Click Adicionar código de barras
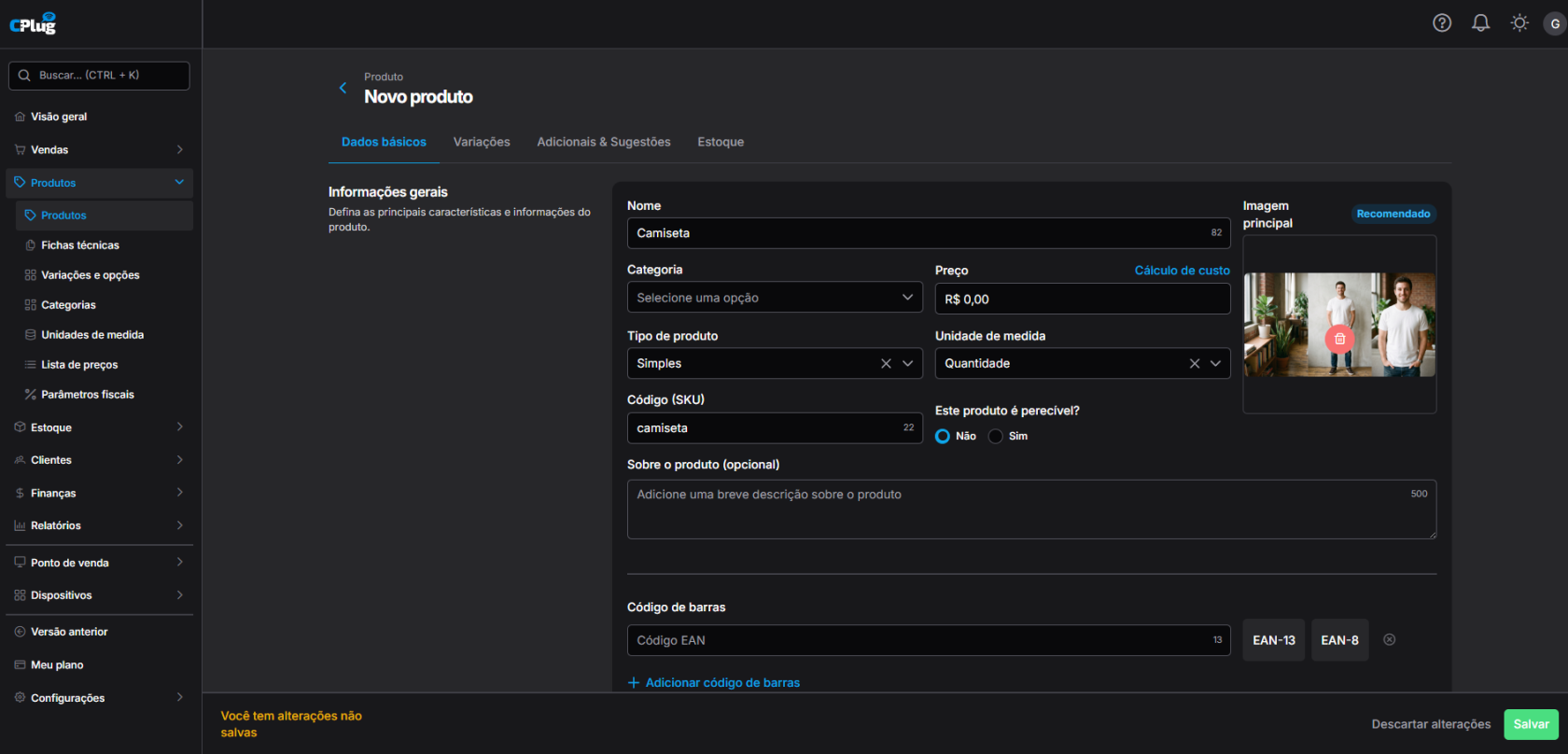Image resolution: width=1568 pixels, height=754 pixels. [x=714, y=683]
